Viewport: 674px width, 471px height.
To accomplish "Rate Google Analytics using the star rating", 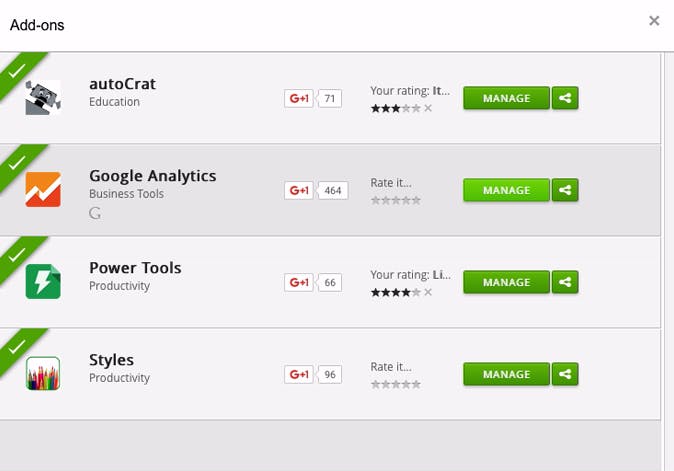I will [396, 200].
